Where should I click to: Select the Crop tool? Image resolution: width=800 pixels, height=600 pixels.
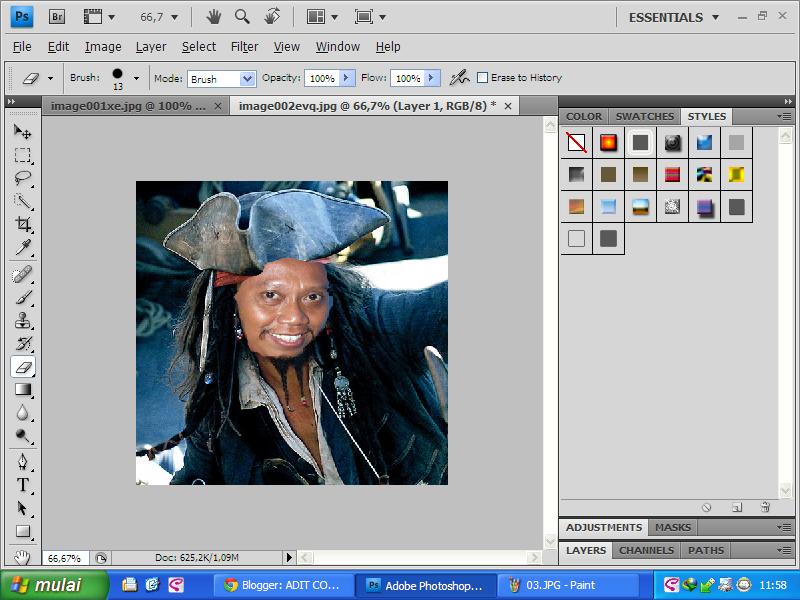[22, 225]
